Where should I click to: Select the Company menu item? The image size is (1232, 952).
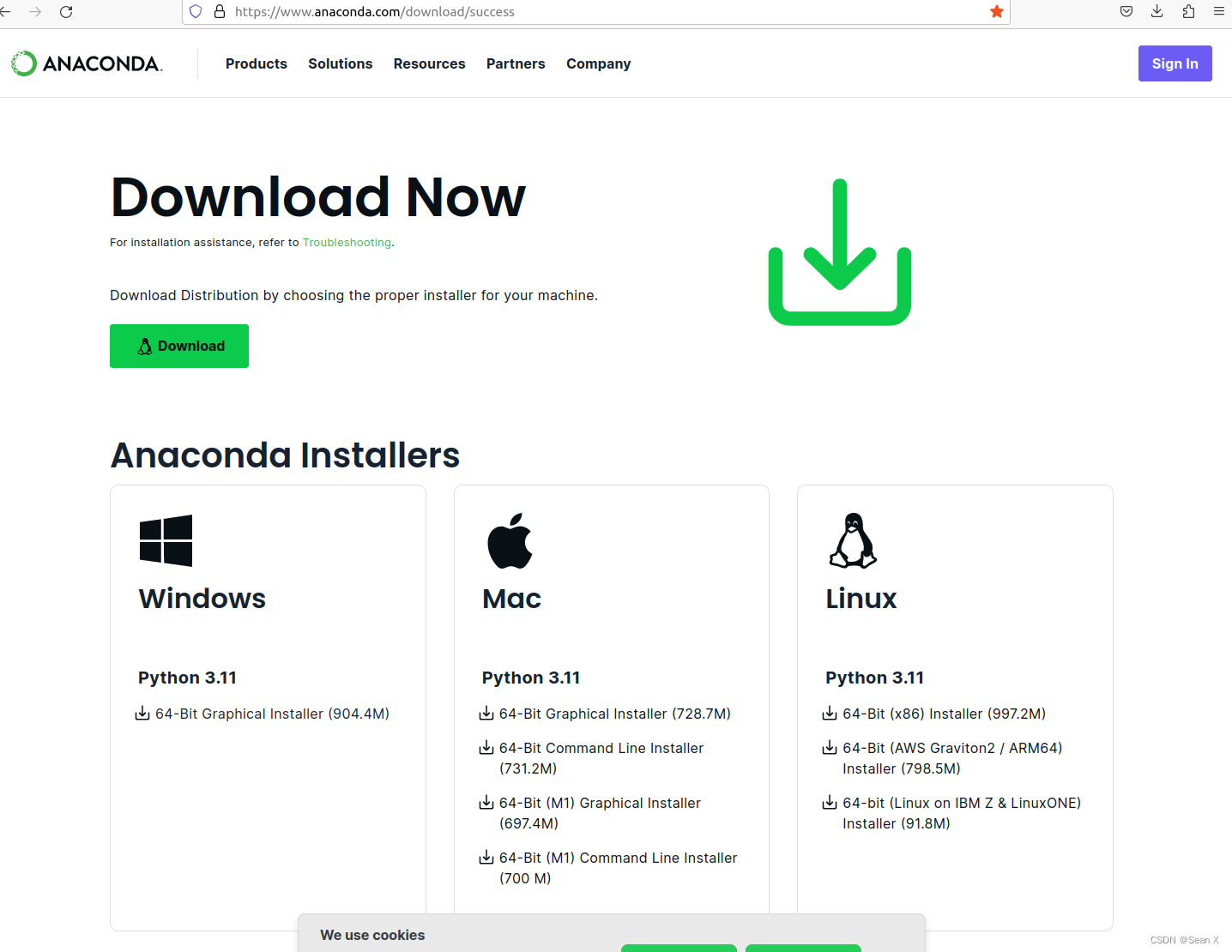click(598, 63)
